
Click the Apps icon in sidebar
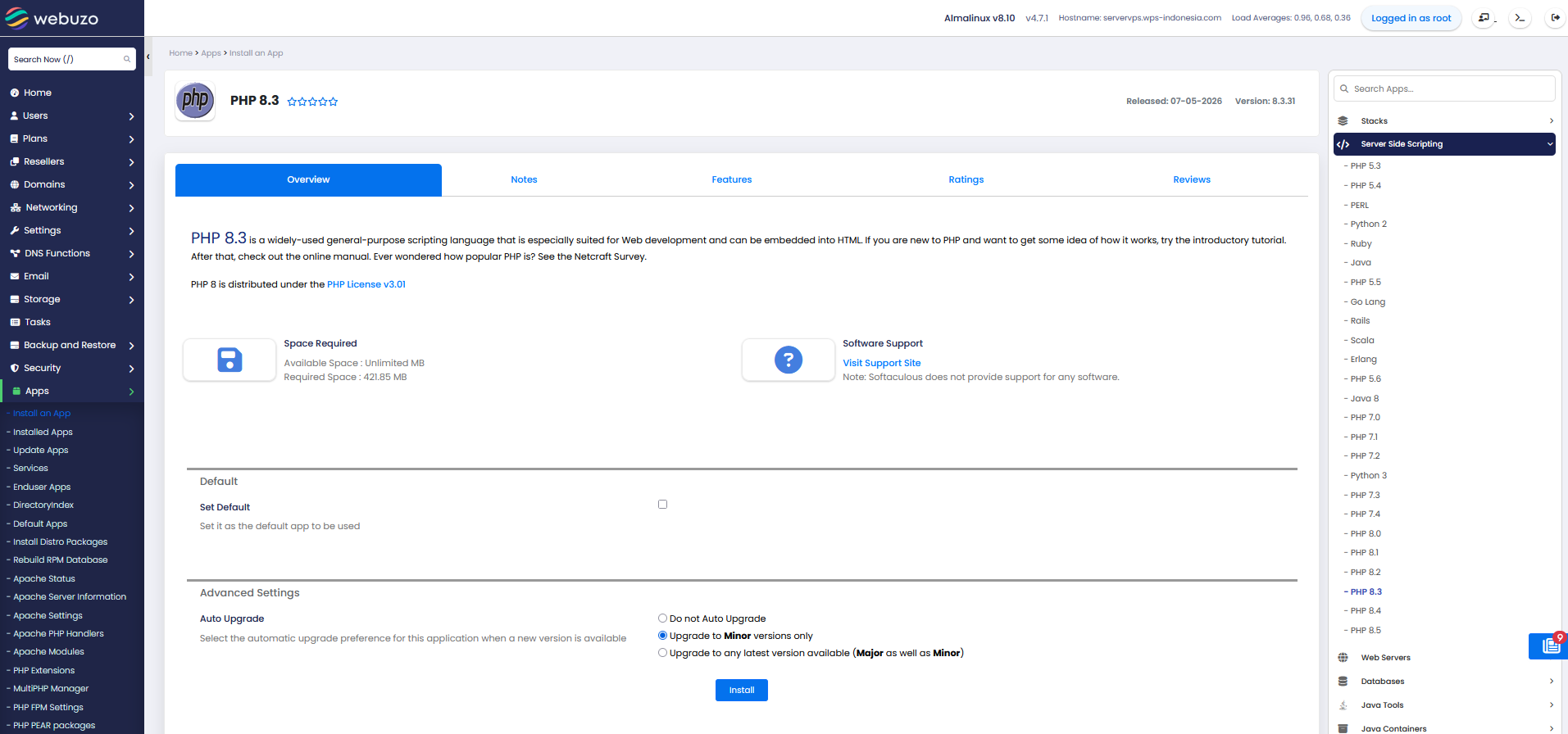point(16,391)
